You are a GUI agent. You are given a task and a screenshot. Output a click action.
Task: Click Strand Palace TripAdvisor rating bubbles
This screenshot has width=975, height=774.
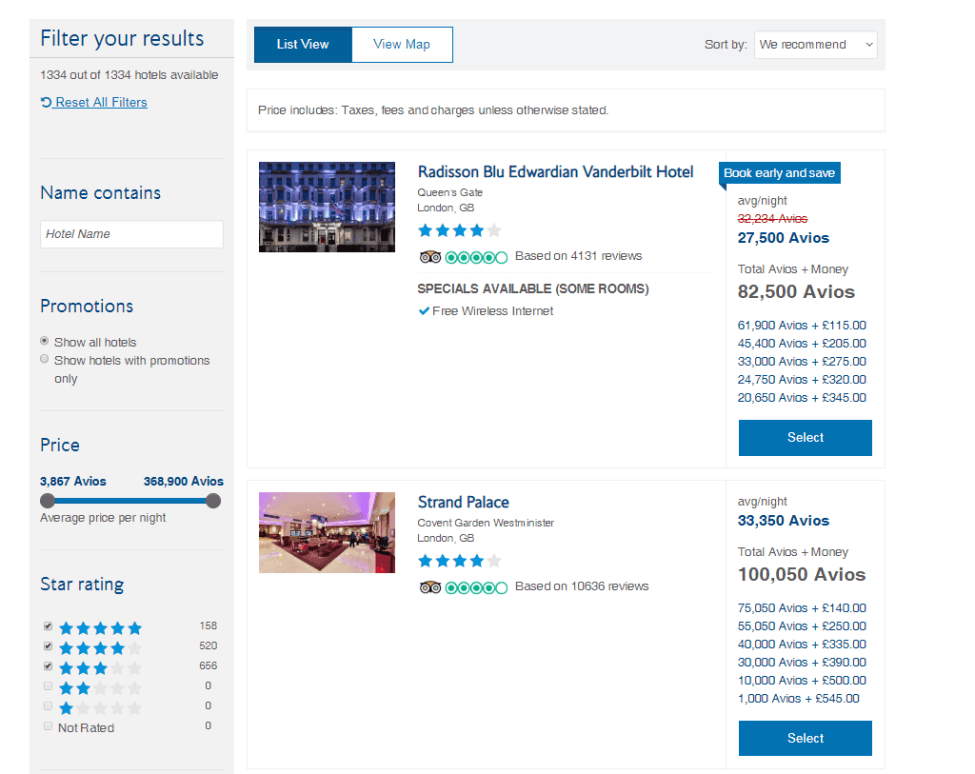(476, 587)
